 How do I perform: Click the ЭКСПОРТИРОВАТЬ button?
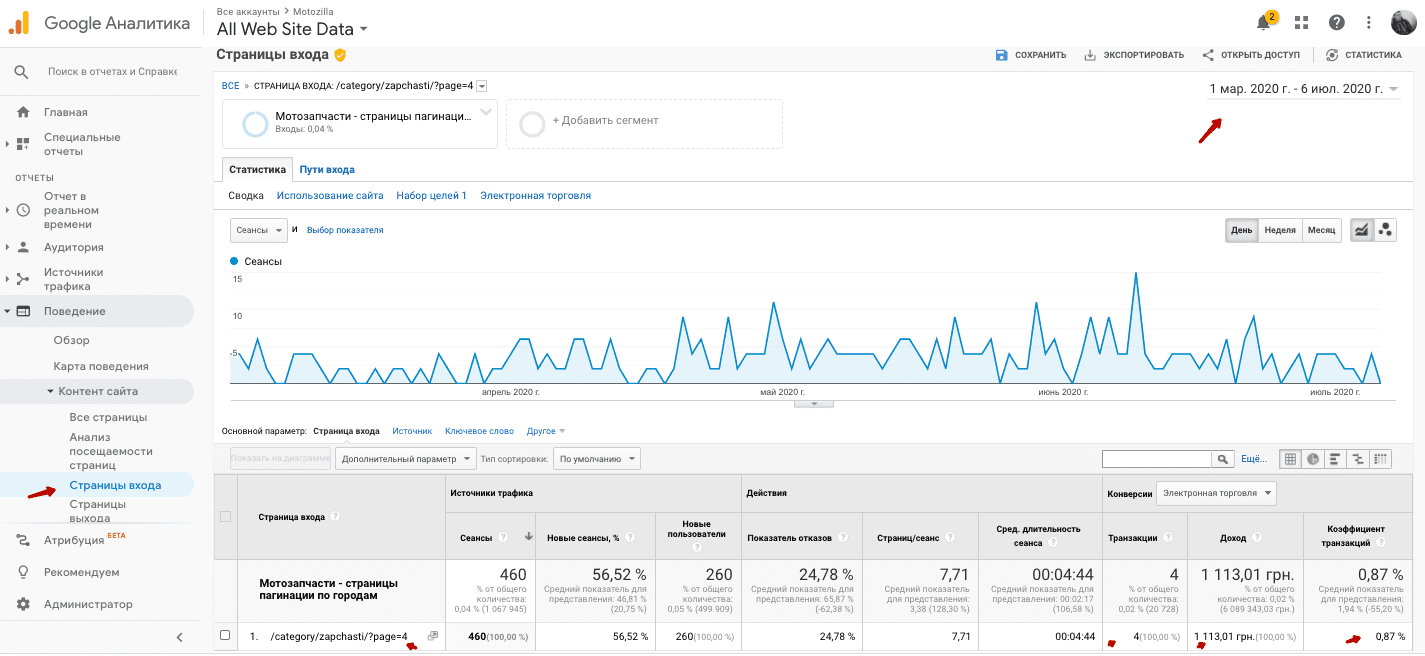pos(1134,55)
